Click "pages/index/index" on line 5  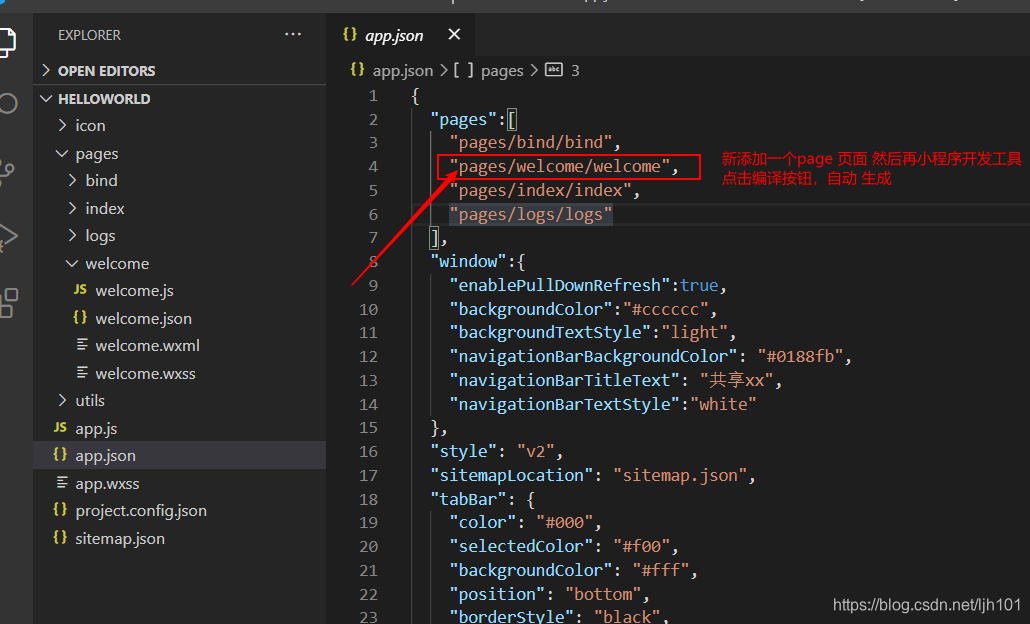541,190
